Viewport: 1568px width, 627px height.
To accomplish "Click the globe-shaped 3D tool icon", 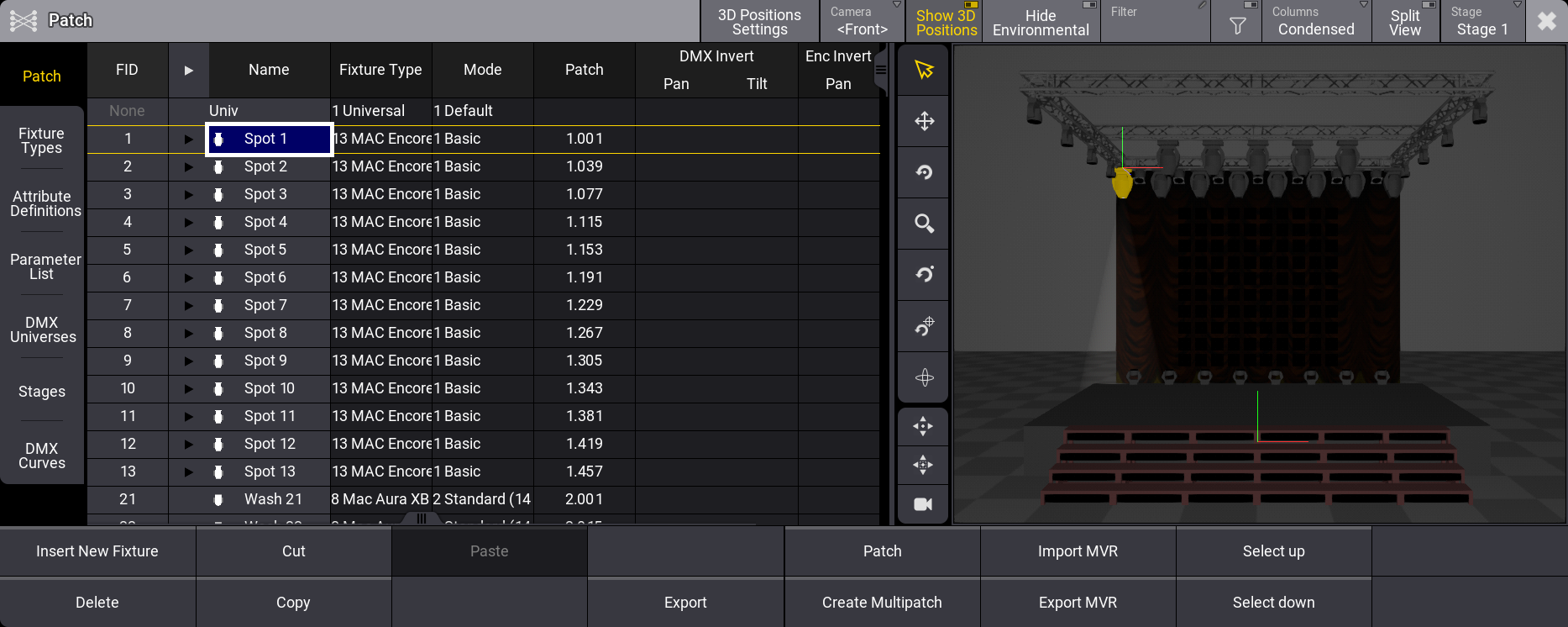I will point(924,377).
